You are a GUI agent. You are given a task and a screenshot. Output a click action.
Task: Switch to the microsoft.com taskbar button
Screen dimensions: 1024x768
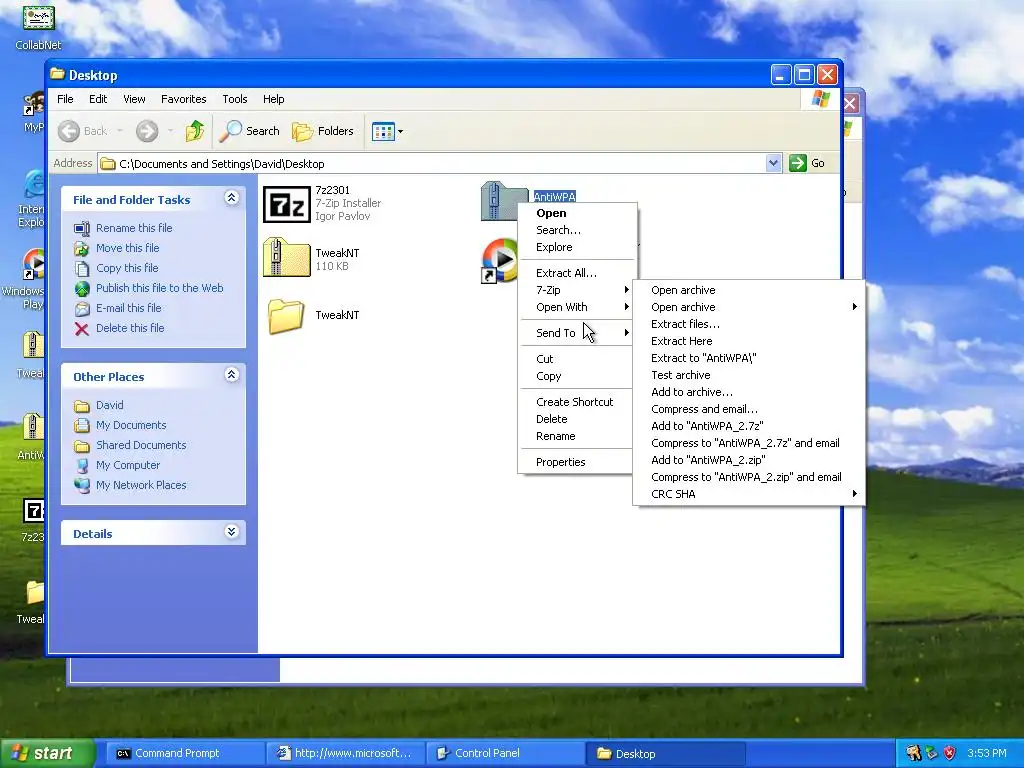(x=345, y=754)
